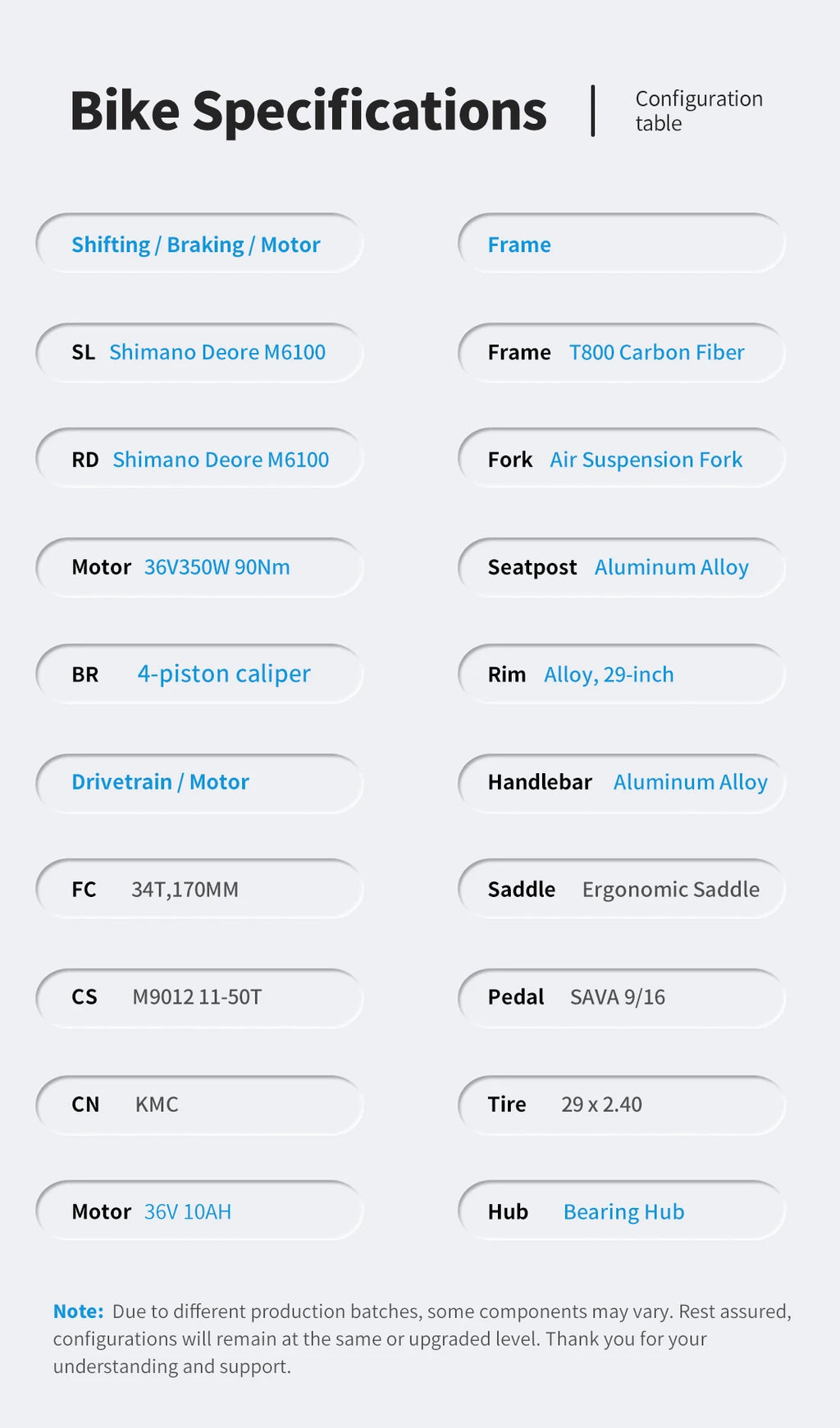
Task: Click the CN KMC chain row
Action: (x=199, y=1105)
